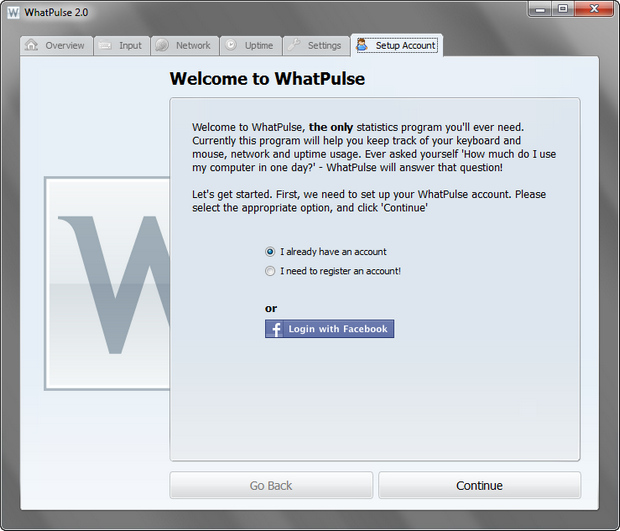The width and height of the screenshot is (620, 531).
Task: Click the keyboard icon on Input tab
Action: (105, 45)
